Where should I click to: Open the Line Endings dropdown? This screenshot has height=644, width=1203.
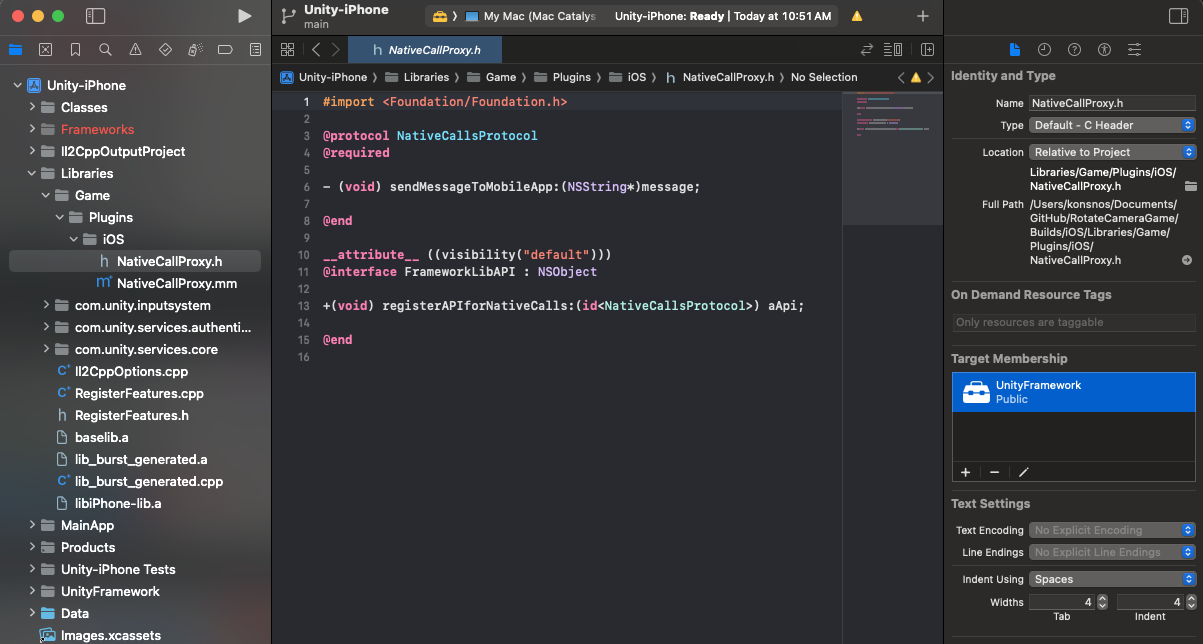point(1113,552)
